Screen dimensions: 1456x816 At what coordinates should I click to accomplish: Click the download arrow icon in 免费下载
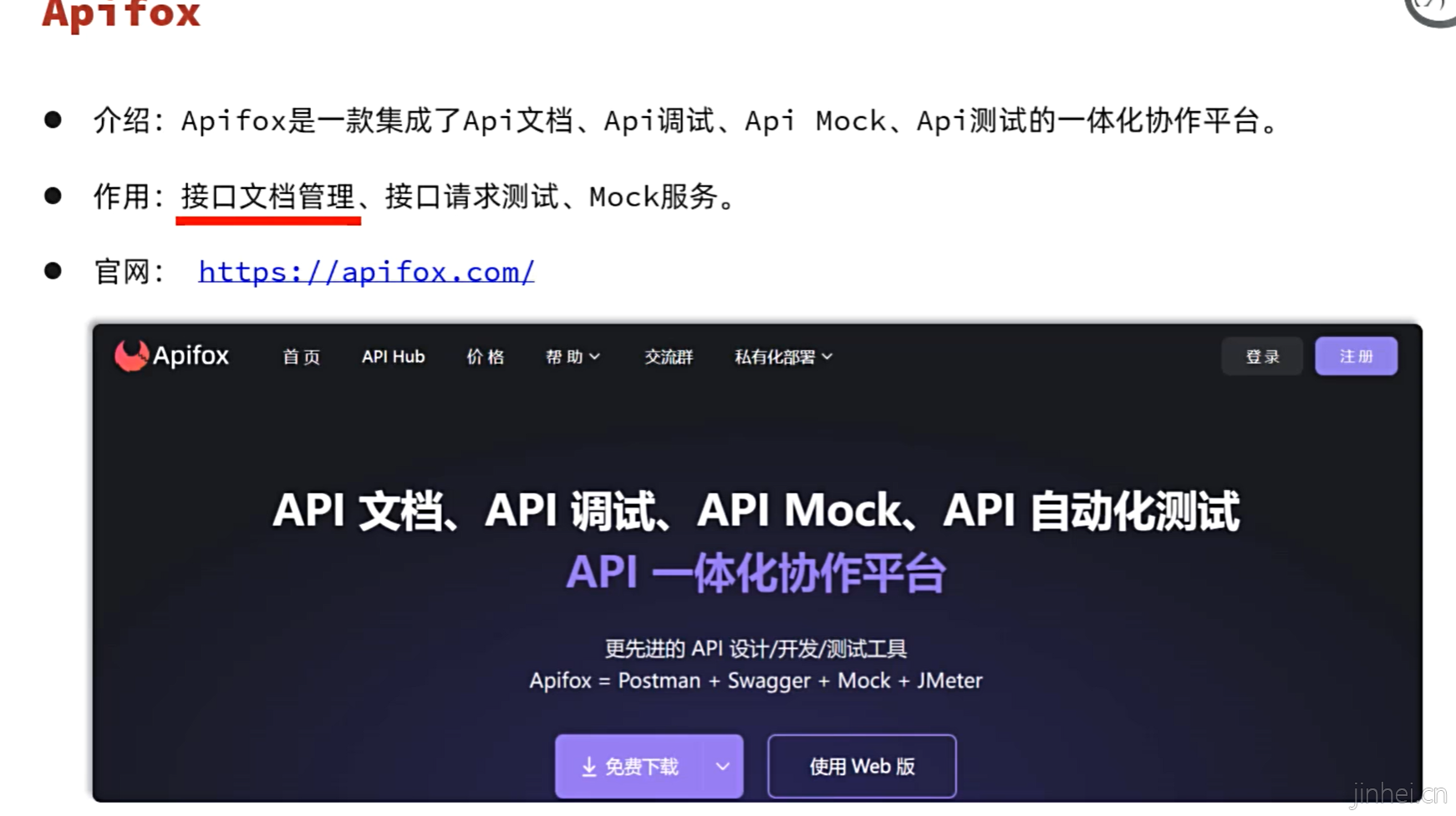tap(589, 767)
